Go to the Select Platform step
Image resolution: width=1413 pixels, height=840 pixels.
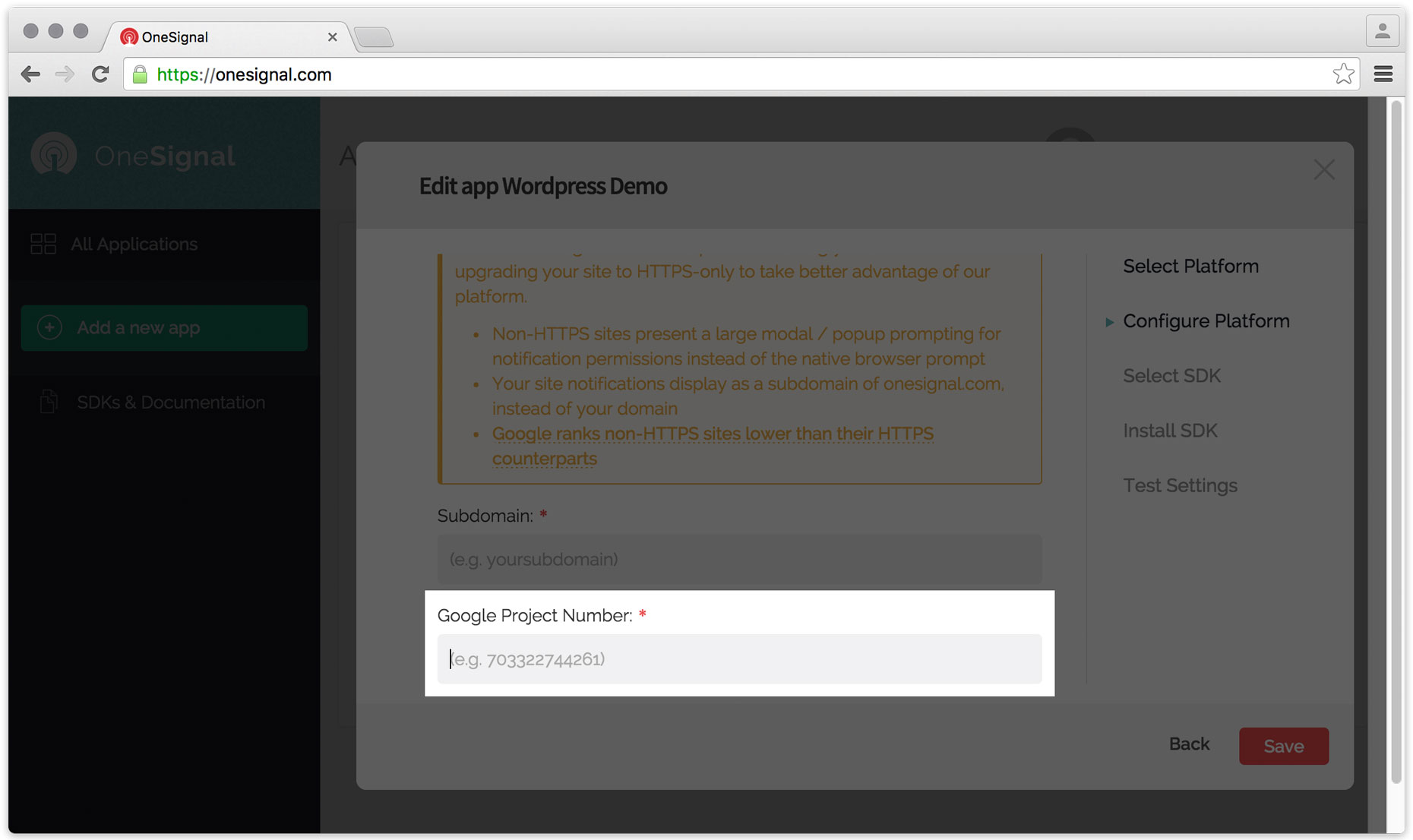click(x=1190, y=267)
